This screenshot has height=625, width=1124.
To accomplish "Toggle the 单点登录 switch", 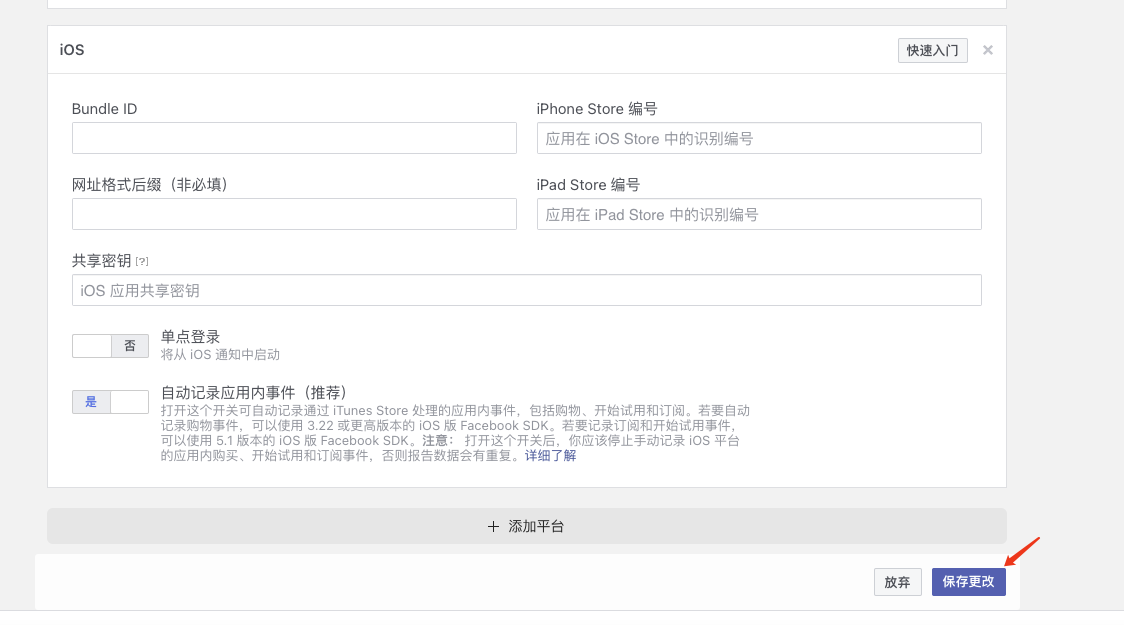I will (110, 346).
